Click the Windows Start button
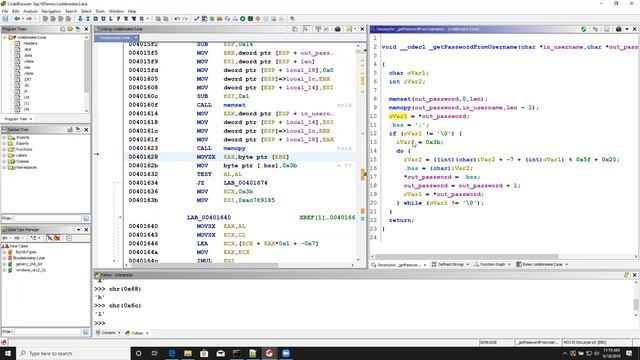Screen dimensions: 640x360 click(x=8, y=353)
